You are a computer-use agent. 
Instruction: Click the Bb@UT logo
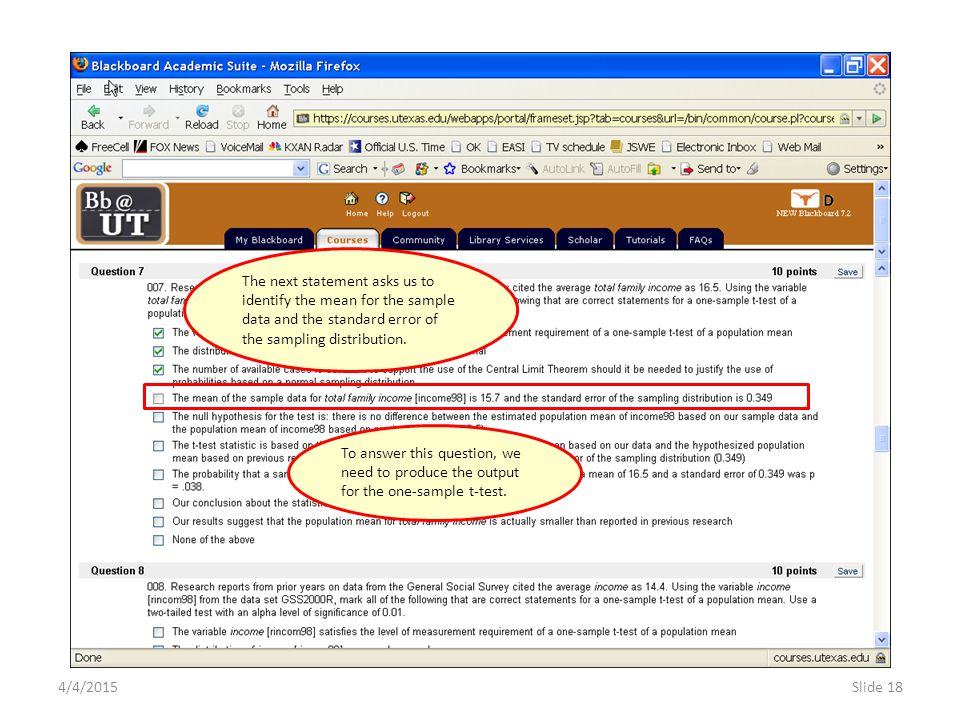122,214
